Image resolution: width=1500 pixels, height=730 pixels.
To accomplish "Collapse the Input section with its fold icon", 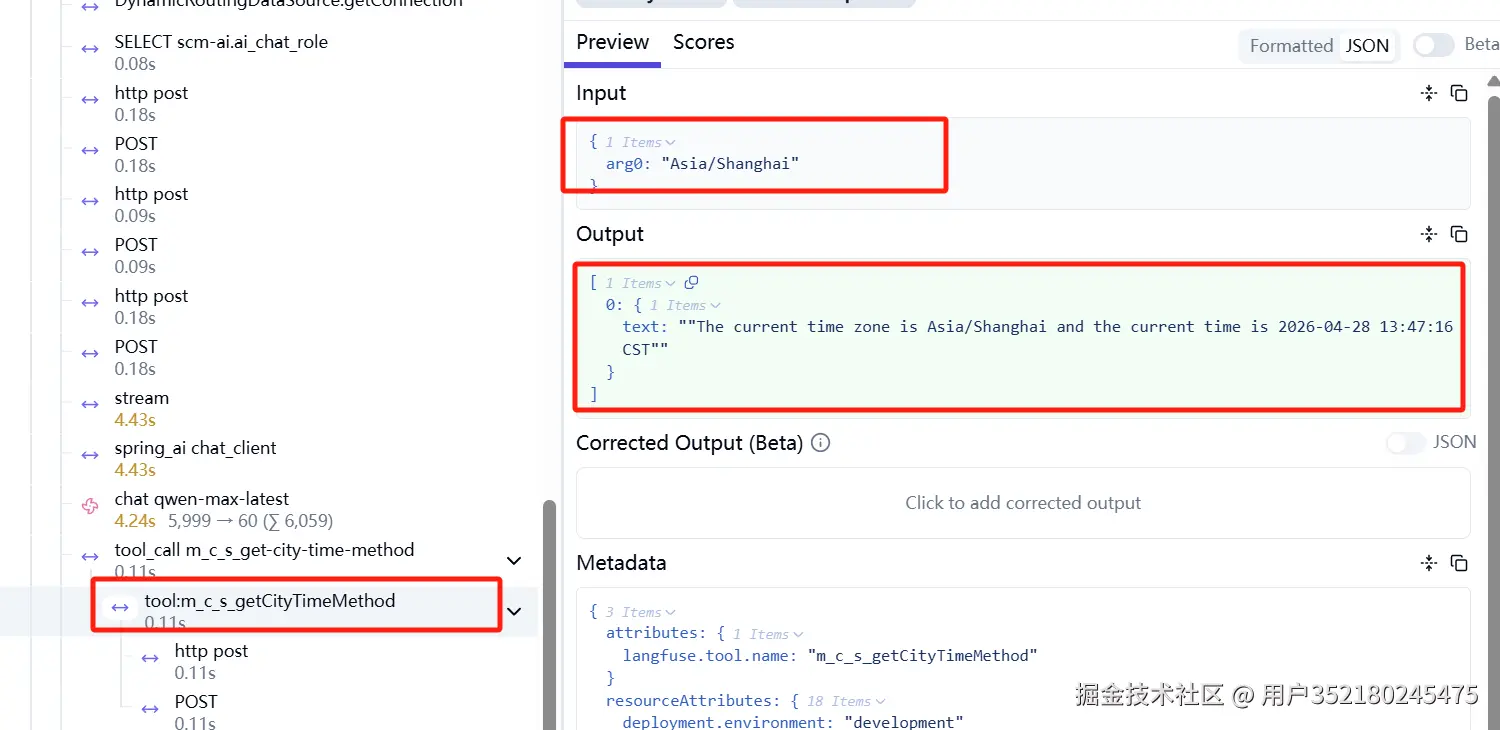I will [1429, 93].
